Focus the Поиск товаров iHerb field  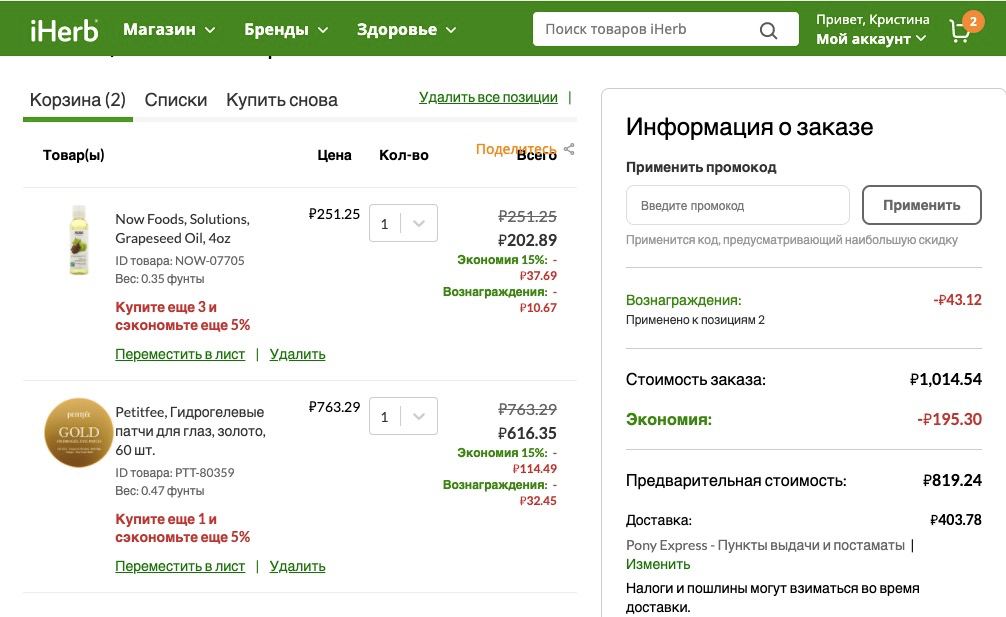666,30
